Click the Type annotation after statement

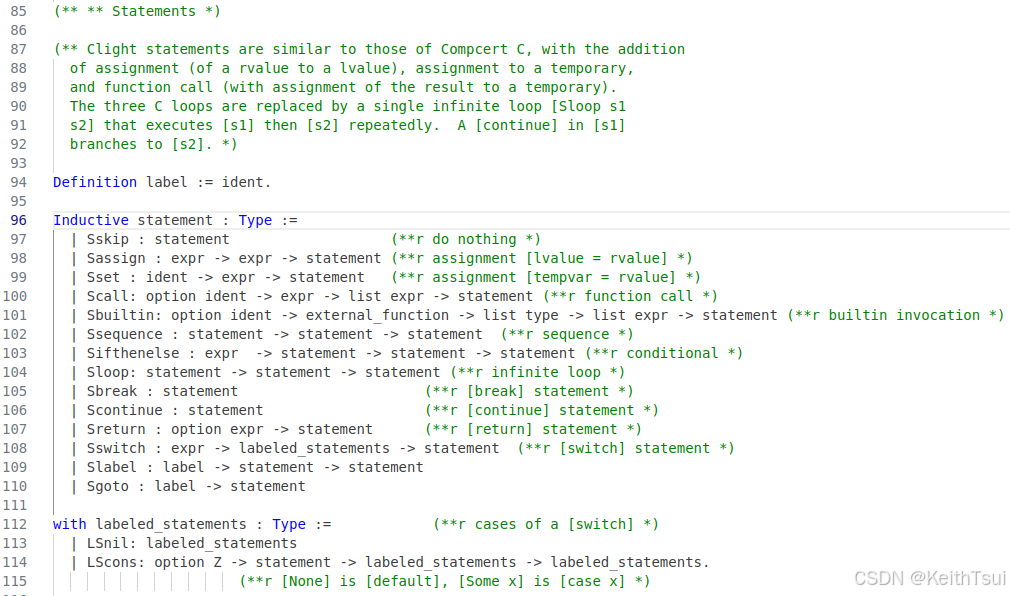tap(255, 220)
